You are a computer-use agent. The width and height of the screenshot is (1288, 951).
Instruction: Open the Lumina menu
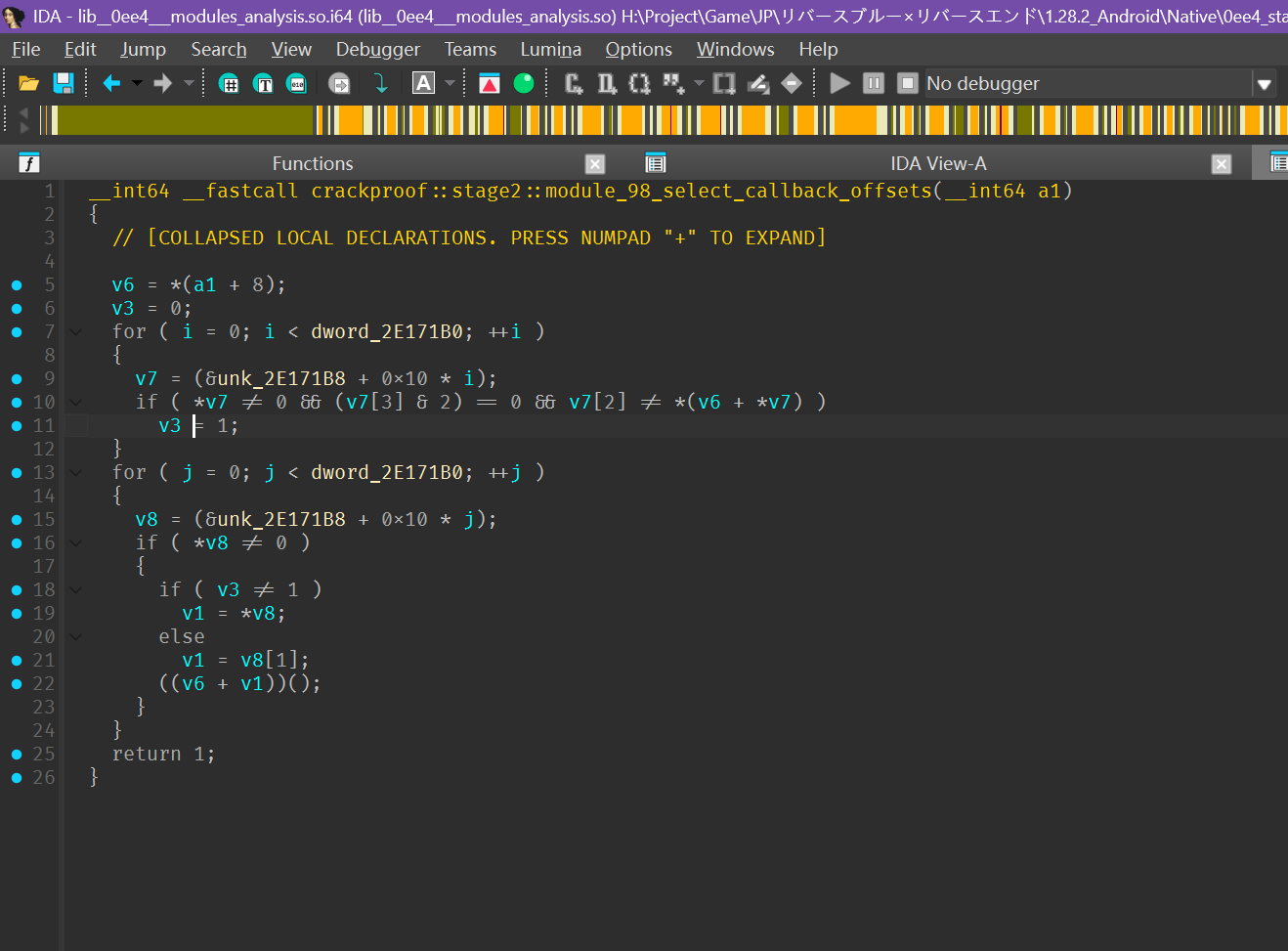tap(550, 50)
